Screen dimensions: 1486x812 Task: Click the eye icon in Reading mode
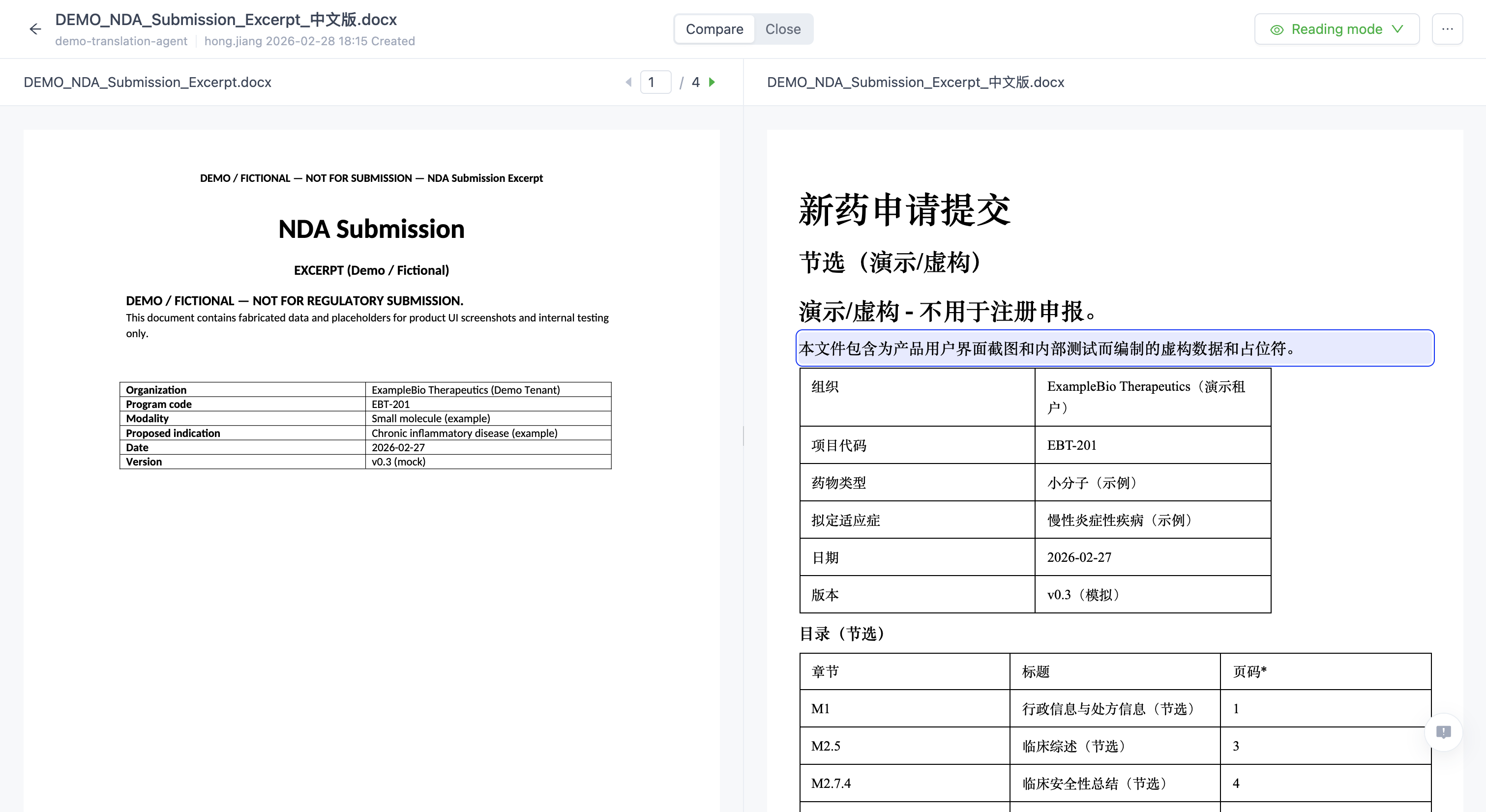[1277, 29]
